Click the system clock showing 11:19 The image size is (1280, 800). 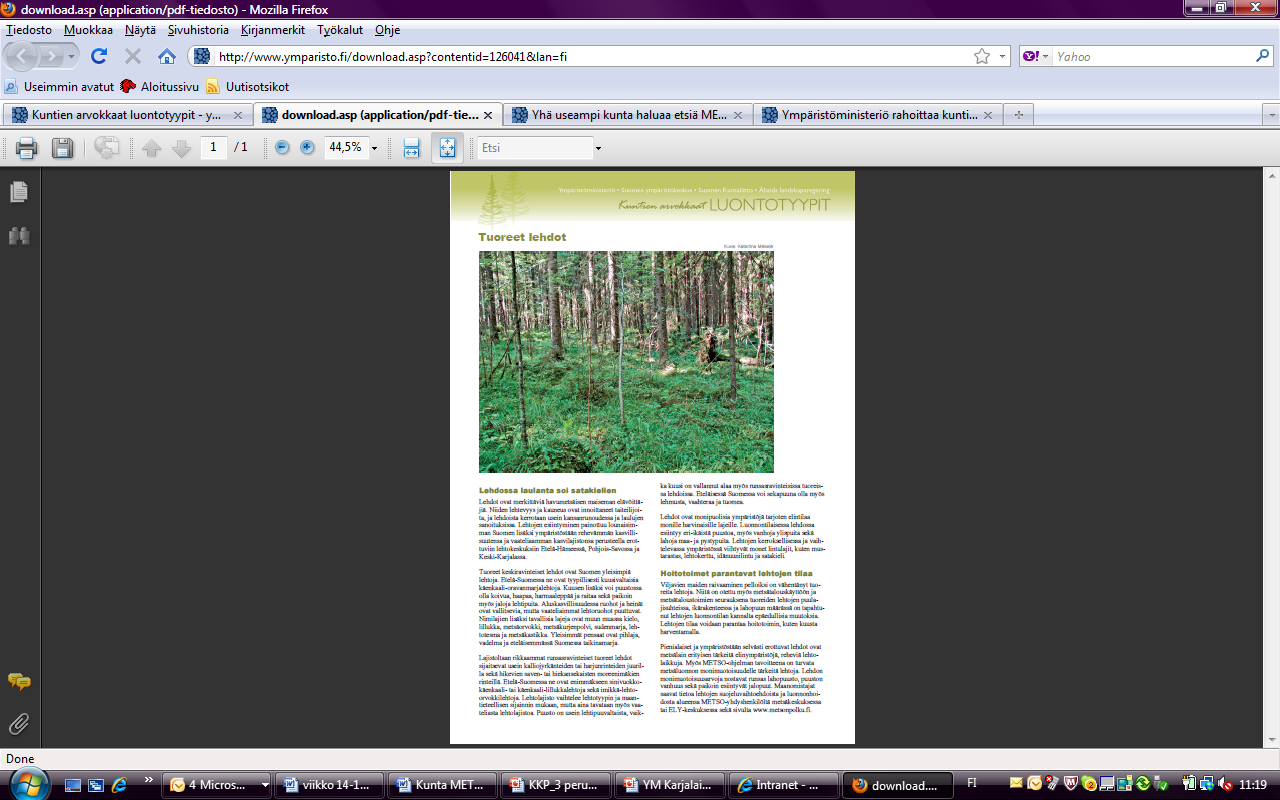(x=1252, y=784)
